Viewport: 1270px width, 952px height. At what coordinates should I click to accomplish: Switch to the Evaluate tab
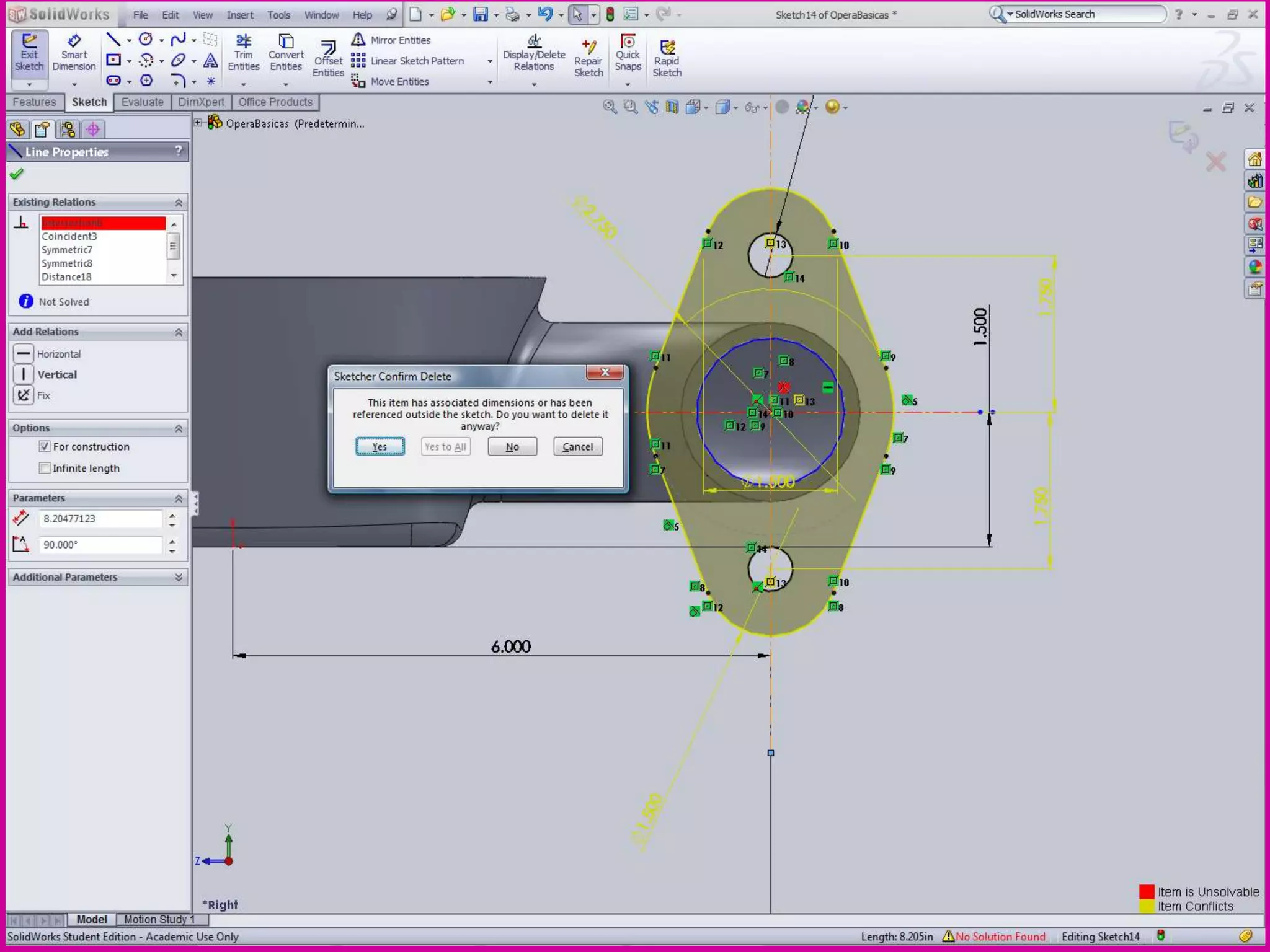pyautogui.click(x=142, y=102)
